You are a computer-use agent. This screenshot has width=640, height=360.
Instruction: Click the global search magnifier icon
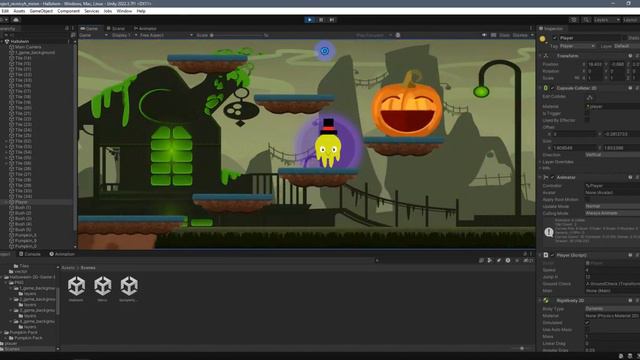click(x=586, y=20)
